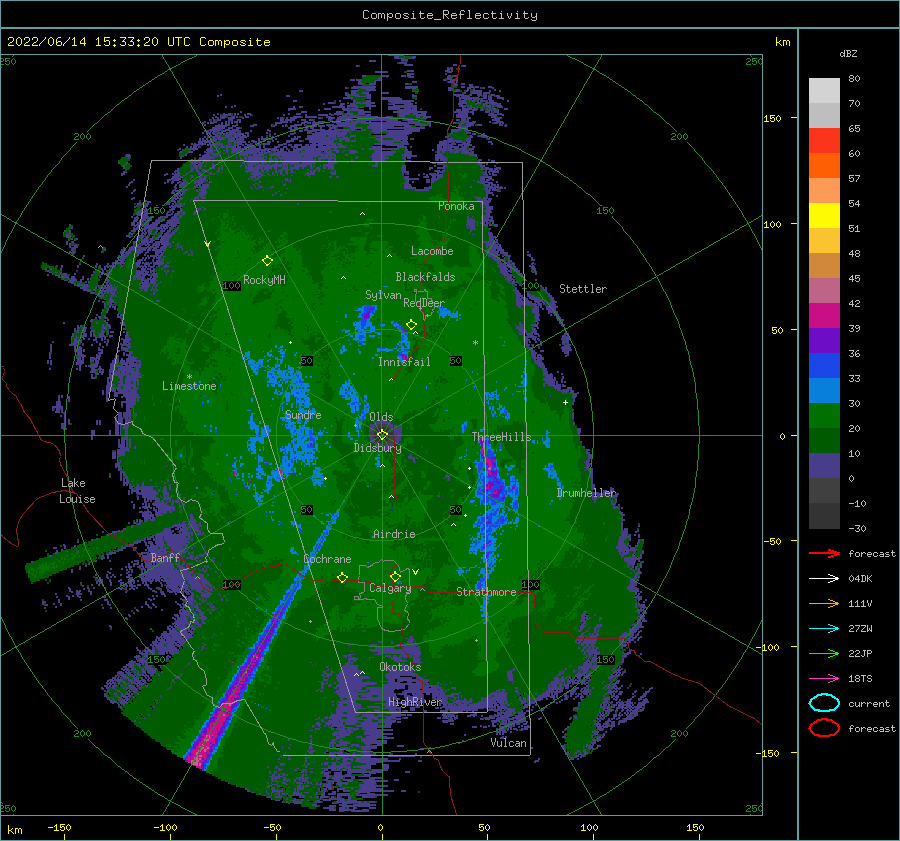This screenshot has height=841, width=900.
Task: Select the green 22JP arrow icon
Action: 824,653
